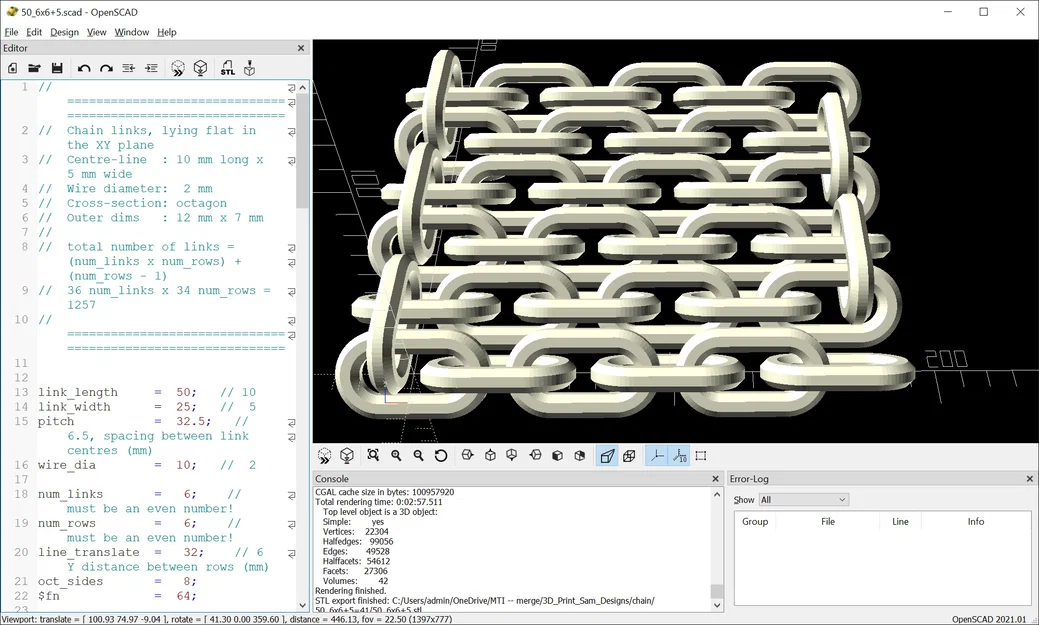The width and height of the screenshot is (1039, 625).
Task: Toggle Orthogonal projection
Action: (x=629, y=455)
